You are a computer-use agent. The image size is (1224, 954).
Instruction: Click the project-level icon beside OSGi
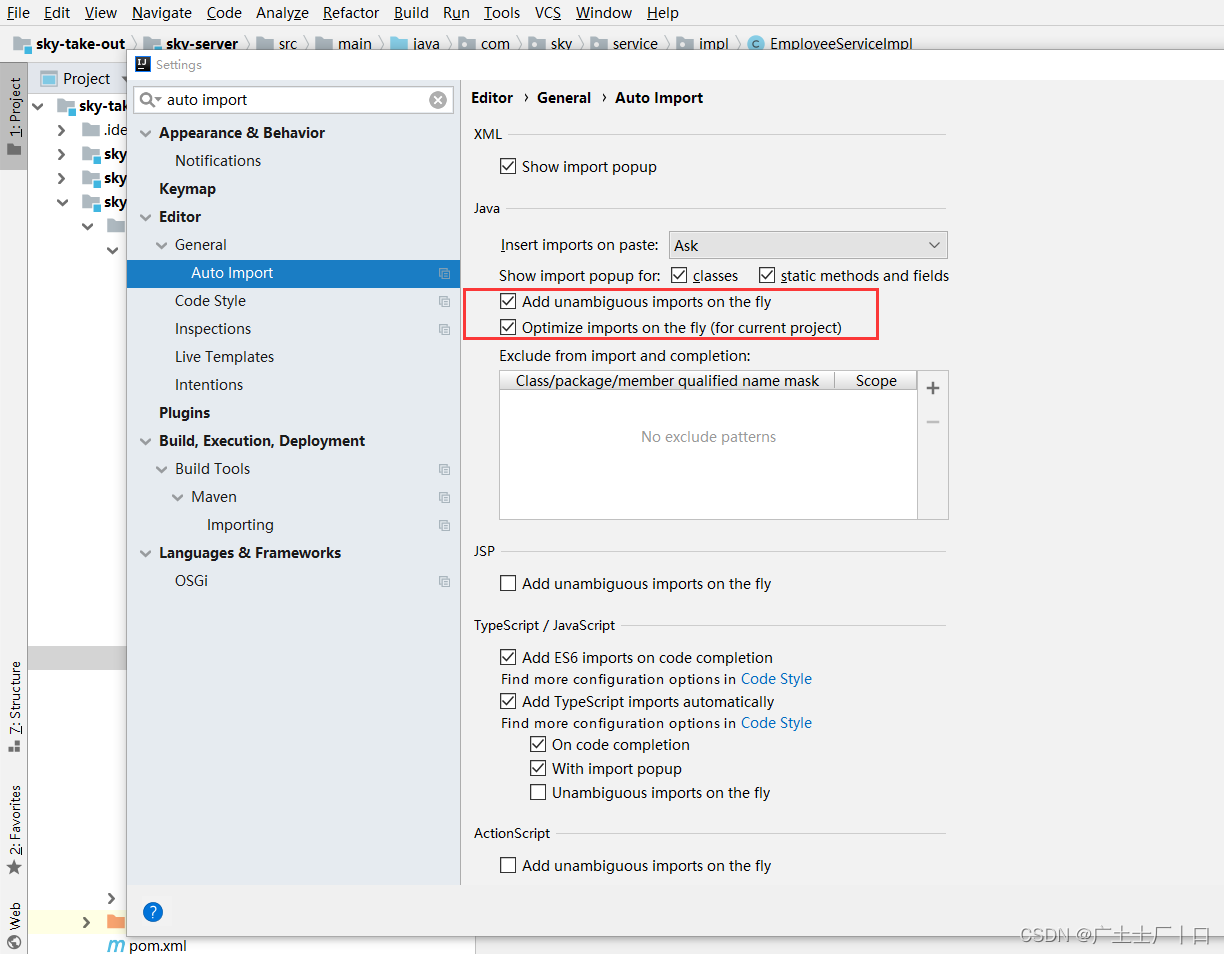pyautogui.click(x=444, y=581)
